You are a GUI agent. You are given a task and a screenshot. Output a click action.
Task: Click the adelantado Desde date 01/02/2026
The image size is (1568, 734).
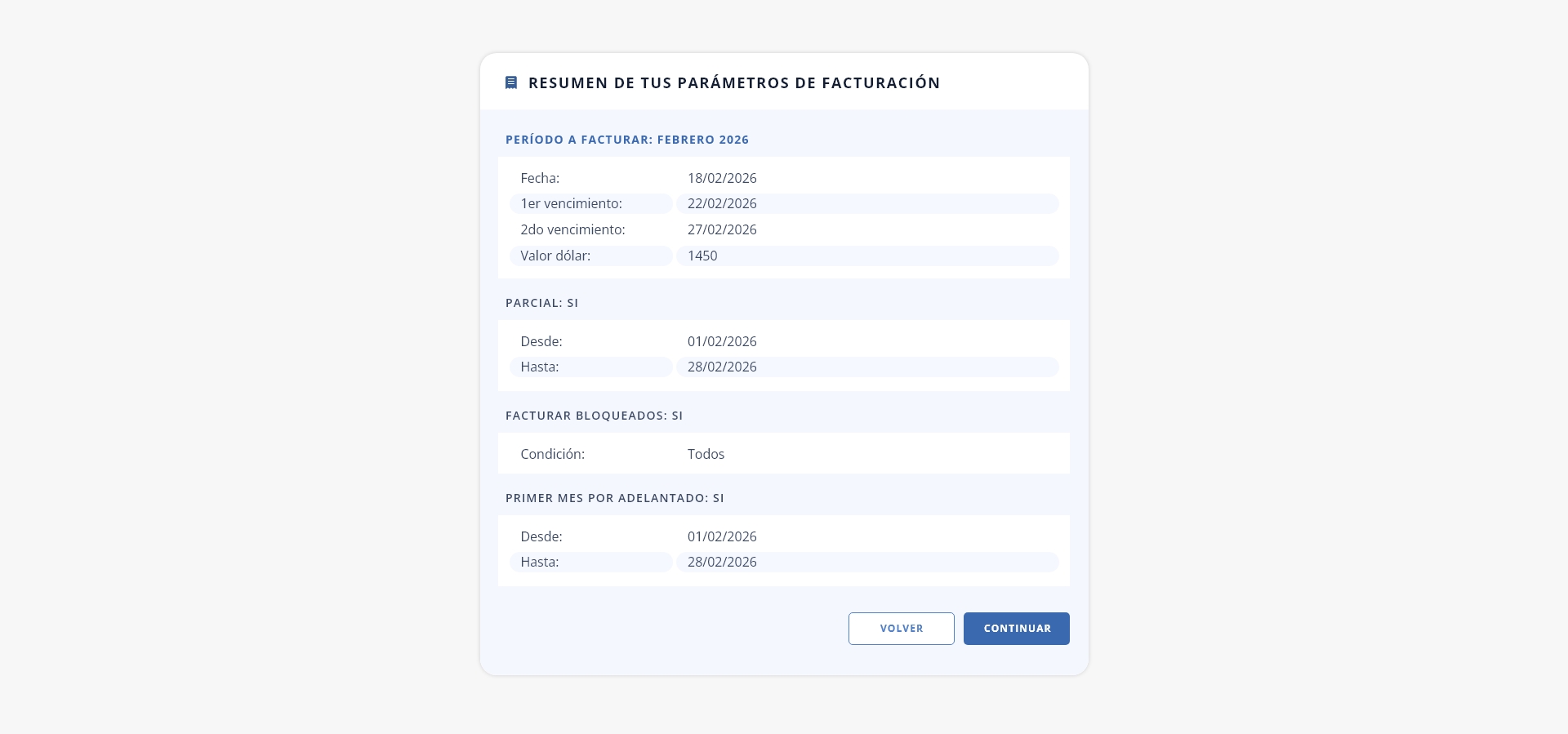722,536
